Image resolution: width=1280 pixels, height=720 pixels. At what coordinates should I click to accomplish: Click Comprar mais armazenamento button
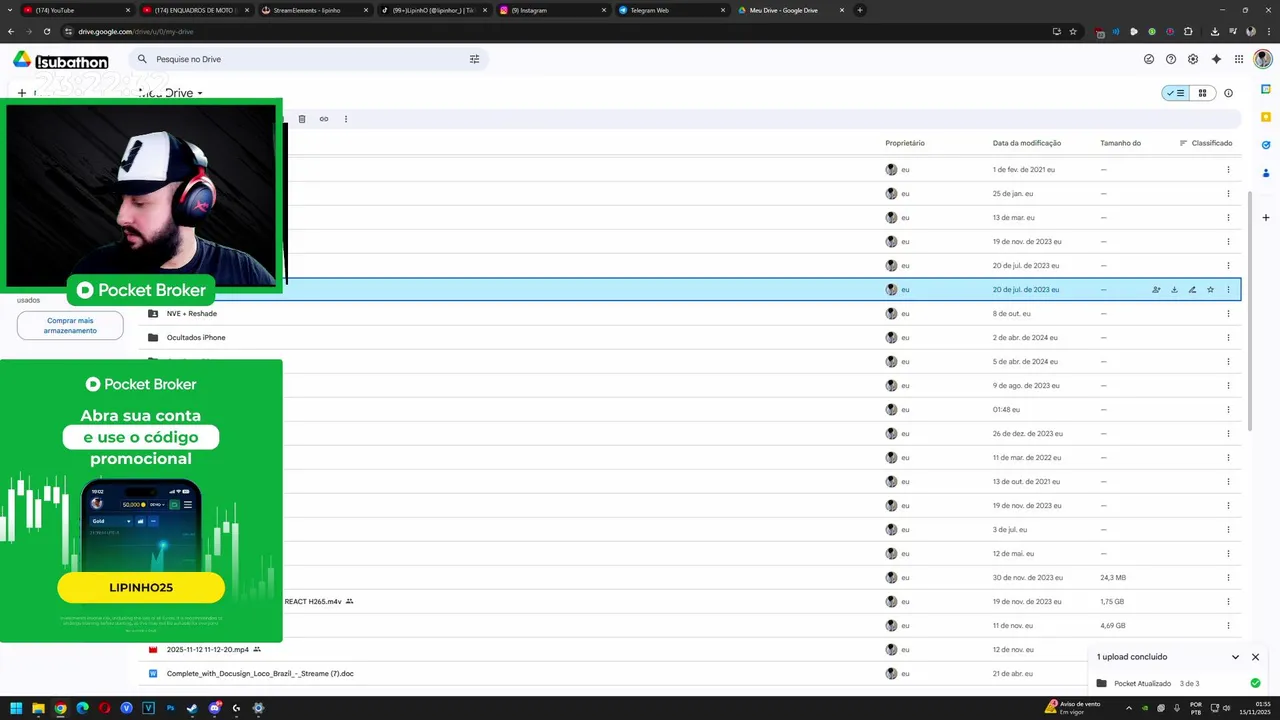[x=70, y=326]
